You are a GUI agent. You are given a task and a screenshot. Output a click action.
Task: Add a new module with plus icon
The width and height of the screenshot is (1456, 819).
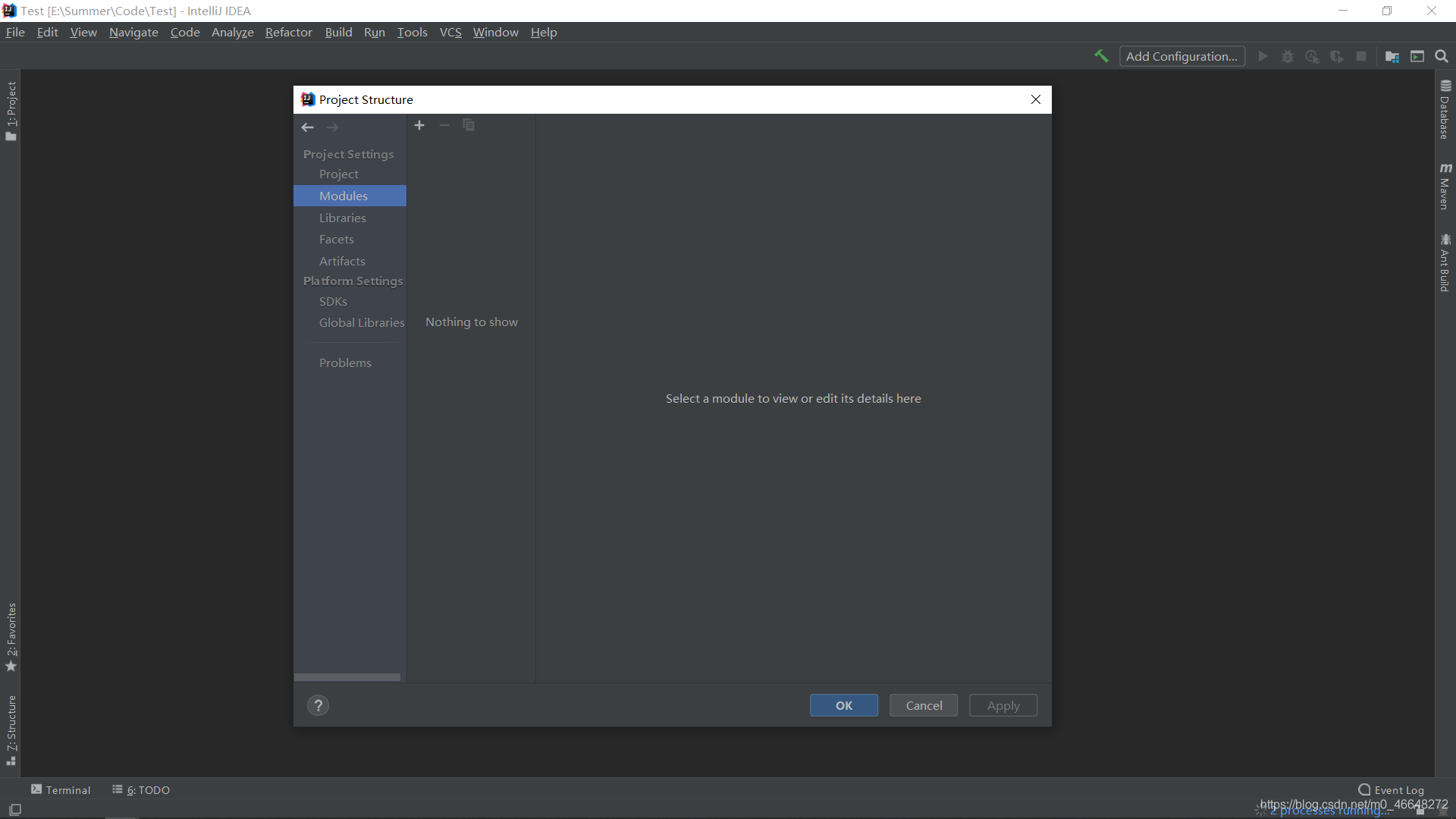(x=419, y=125)
